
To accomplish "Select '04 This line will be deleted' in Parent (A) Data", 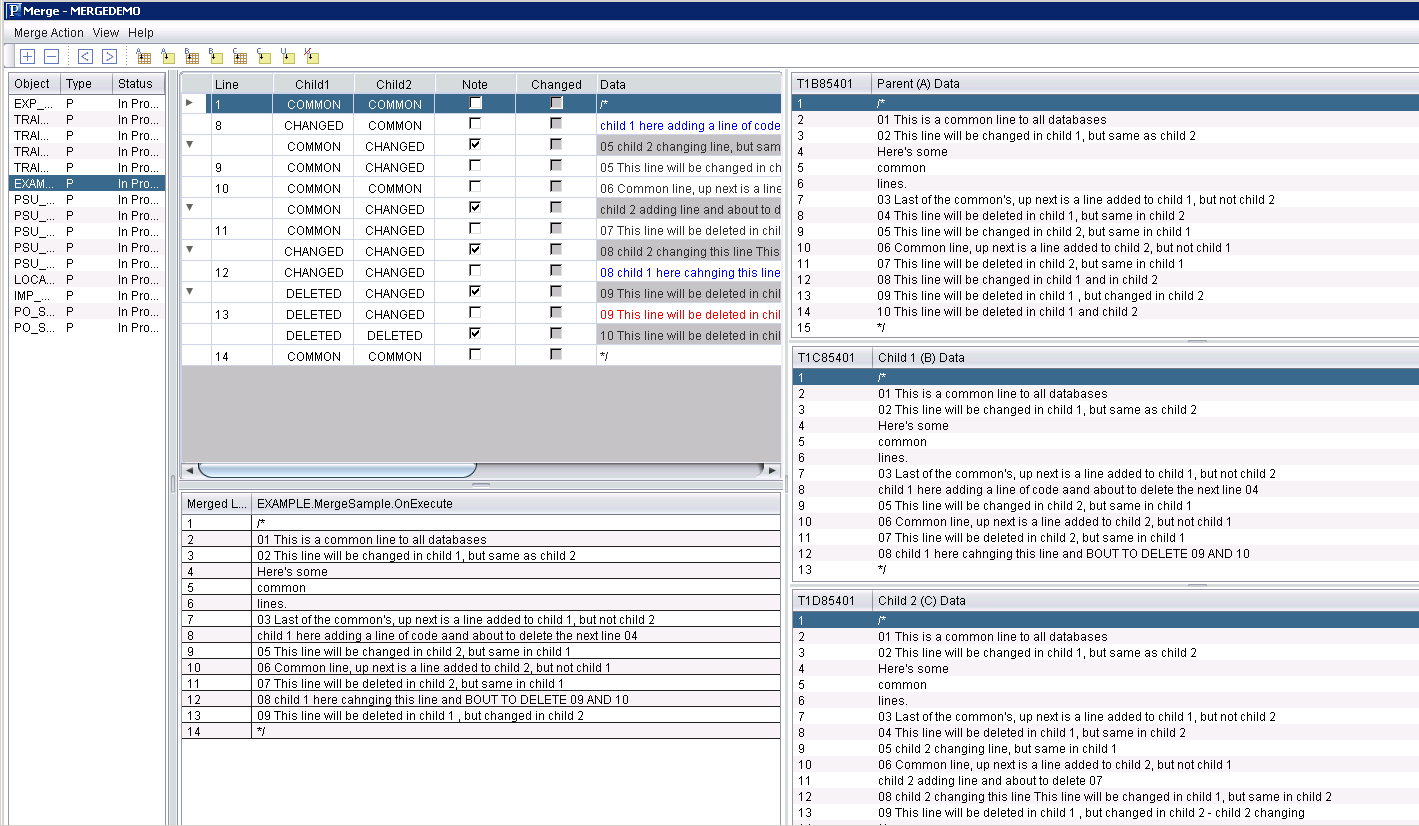I will pyautogui.click(x=1105, y=216).
